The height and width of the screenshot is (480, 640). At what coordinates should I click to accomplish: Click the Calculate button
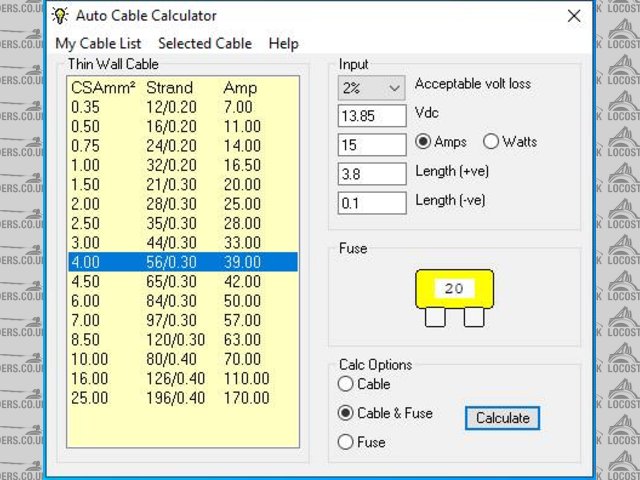tap(502, 418)
